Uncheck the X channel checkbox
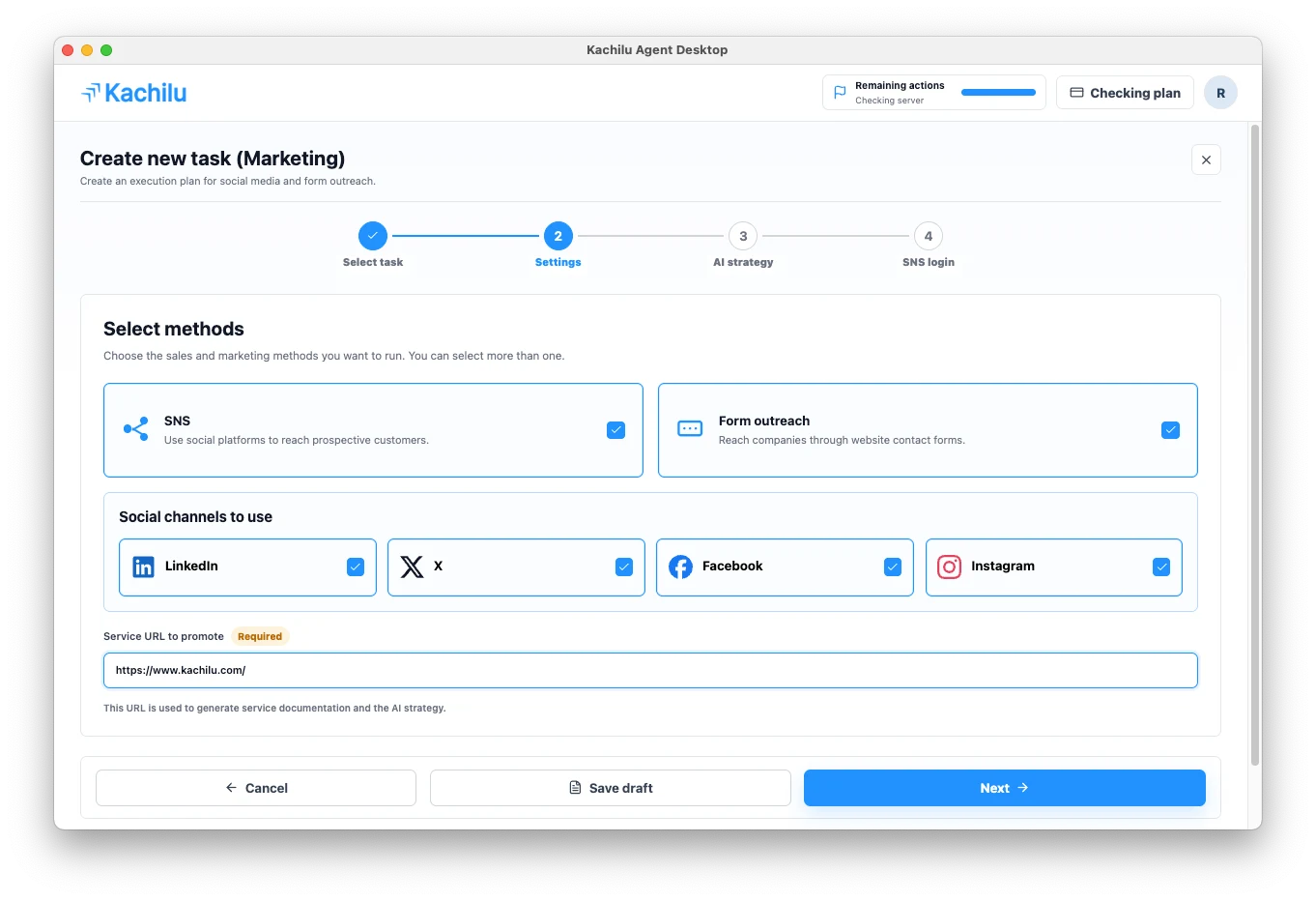Image resolution: width=1316 pixels, height=901 pixels. click(x=624, y=567)
